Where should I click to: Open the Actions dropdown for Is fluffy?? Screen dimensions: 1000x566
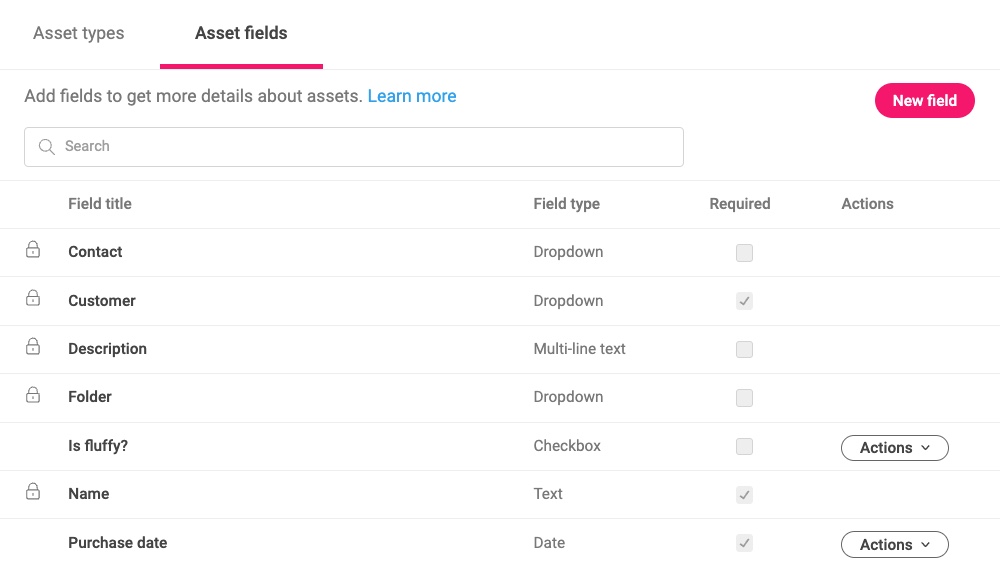[895, 448]
